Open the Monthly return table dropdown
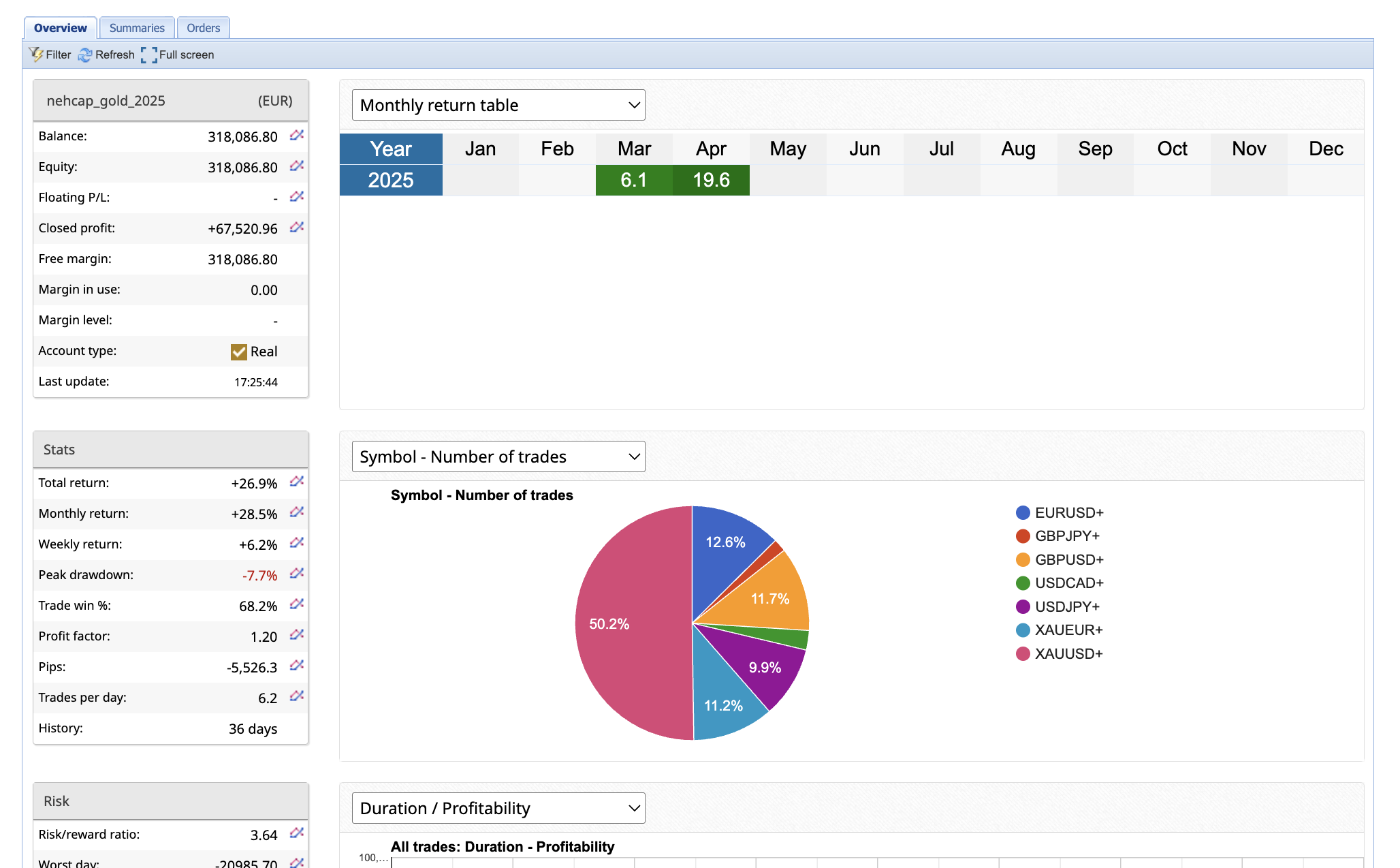Viewport: 1400px width, 868px height. click(498, 105)
